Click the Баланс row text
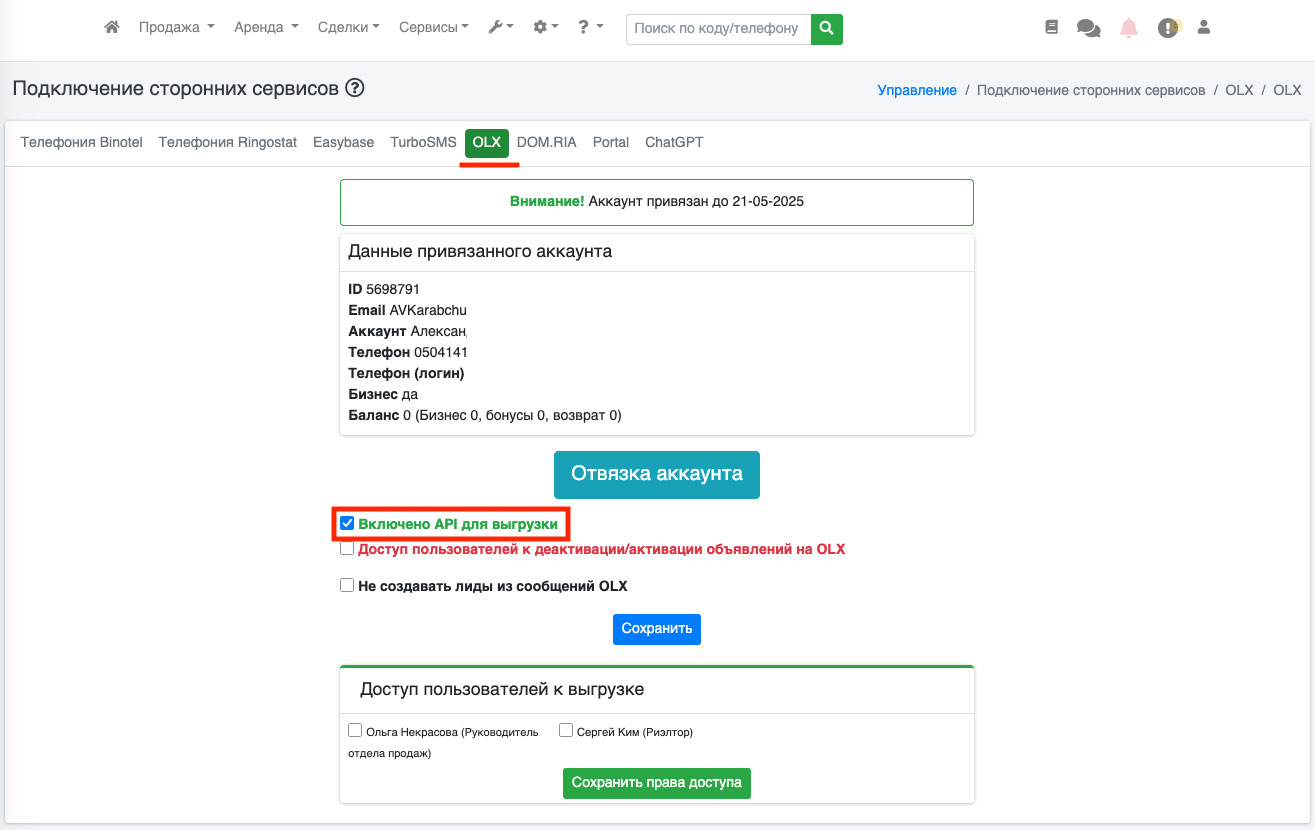 (x=485, y=415)
